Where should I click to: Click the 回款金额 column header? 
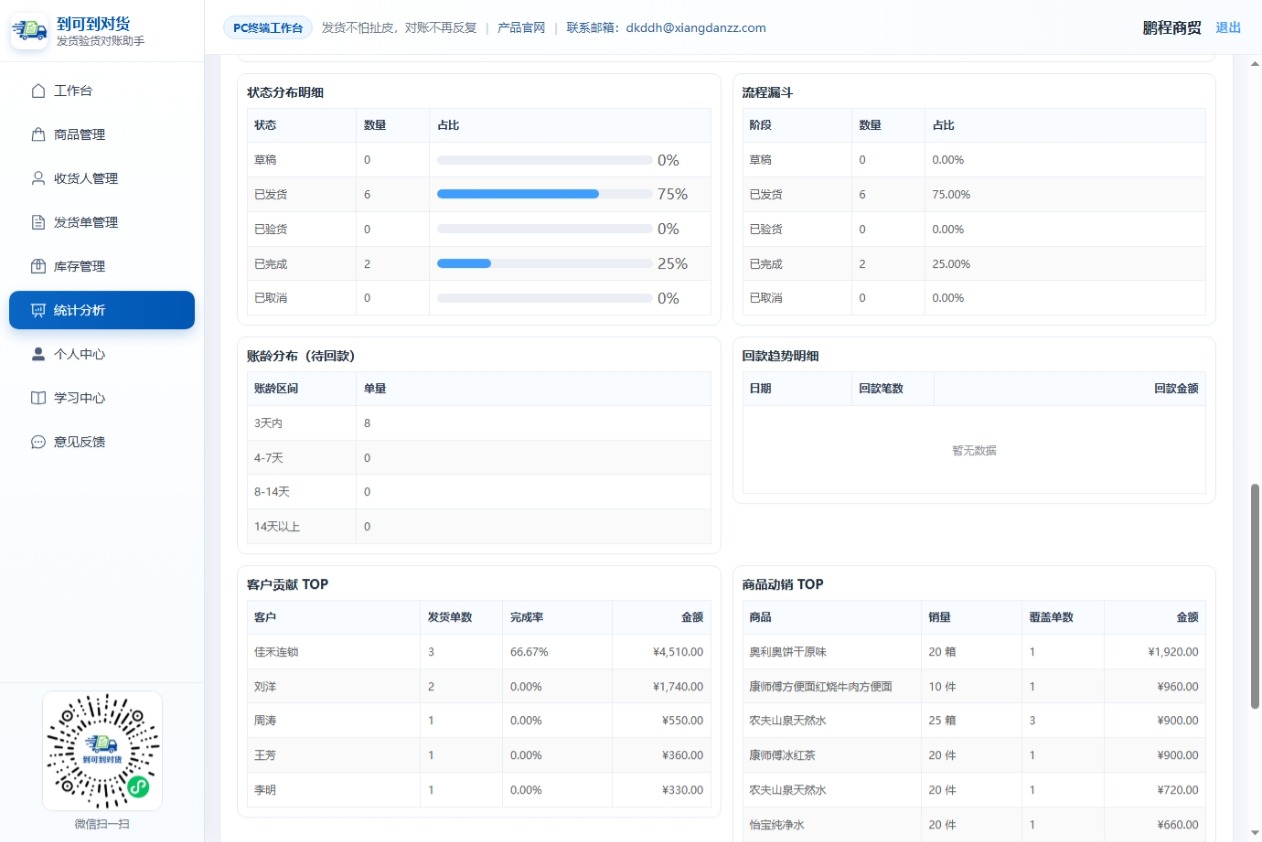1176,388
